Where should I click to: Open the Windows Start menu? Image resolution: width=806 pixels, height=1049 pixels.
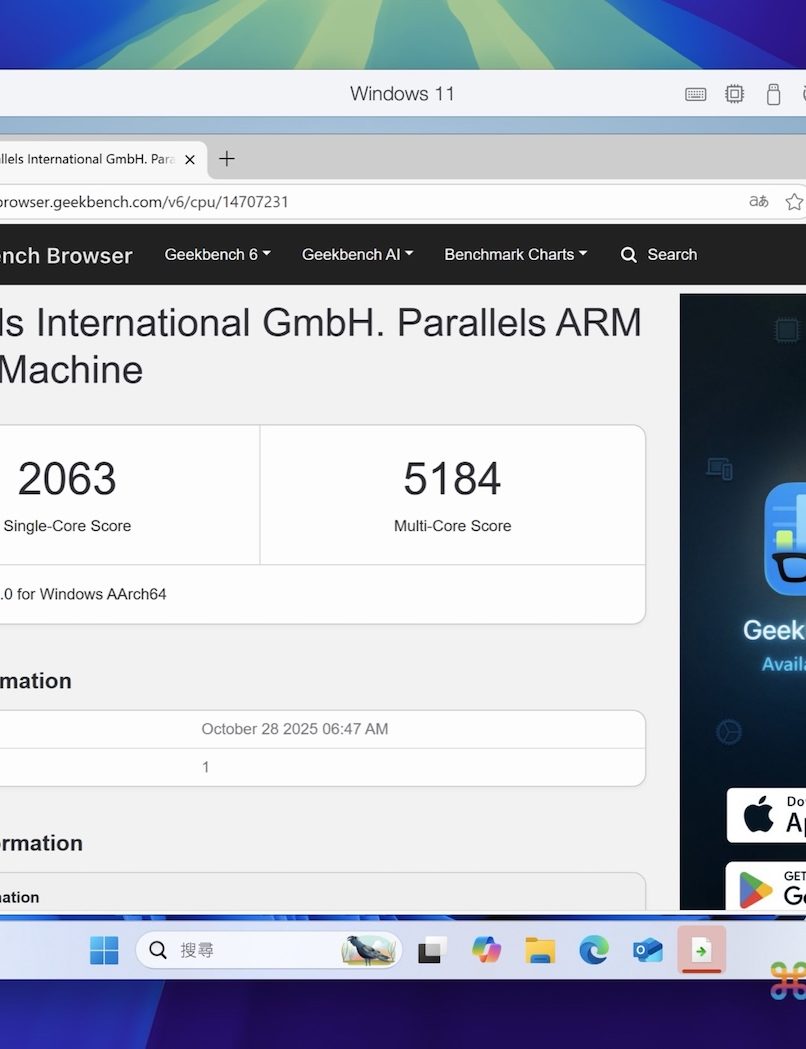(104, 950)
